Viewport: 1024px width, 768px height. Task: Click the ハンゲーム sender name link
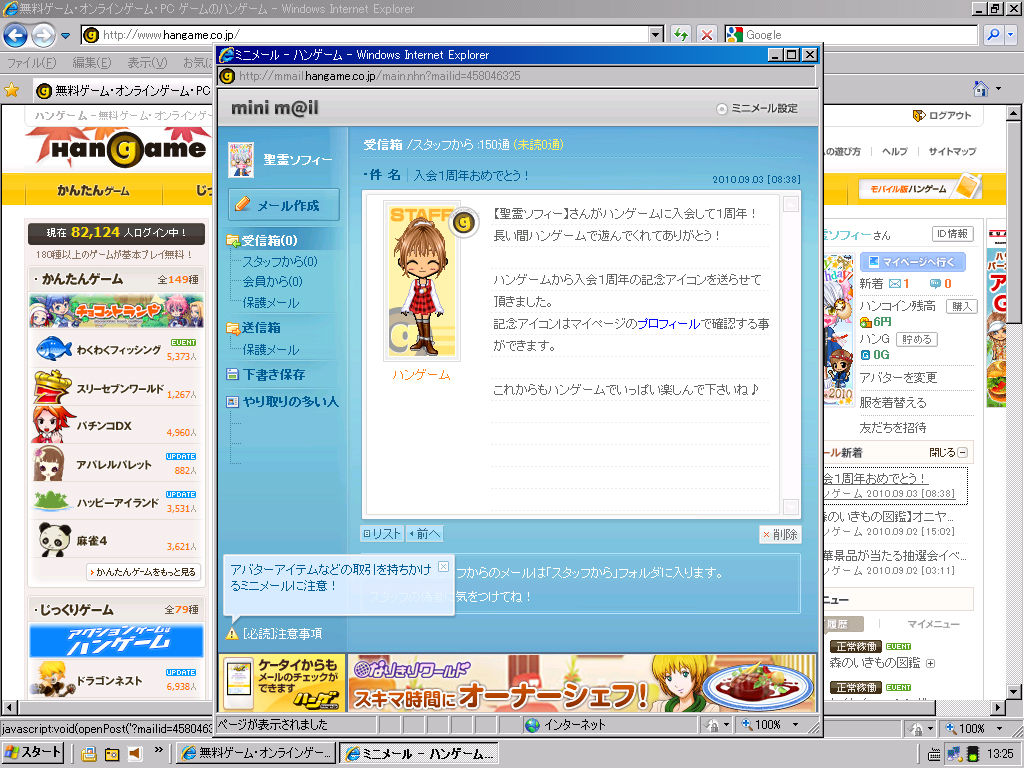tap(421, 375)
